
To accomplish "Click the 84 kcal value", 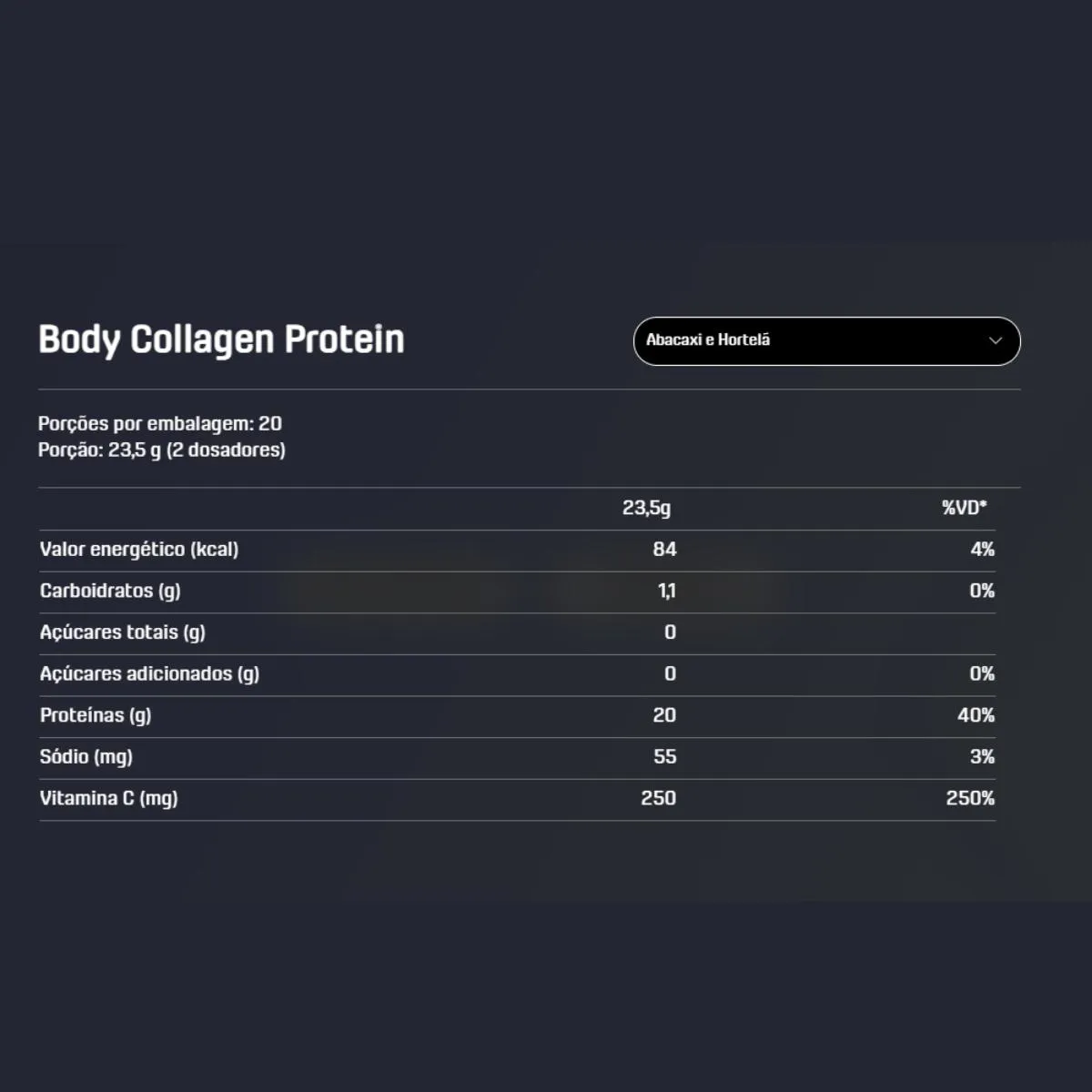I will [665, 549].
